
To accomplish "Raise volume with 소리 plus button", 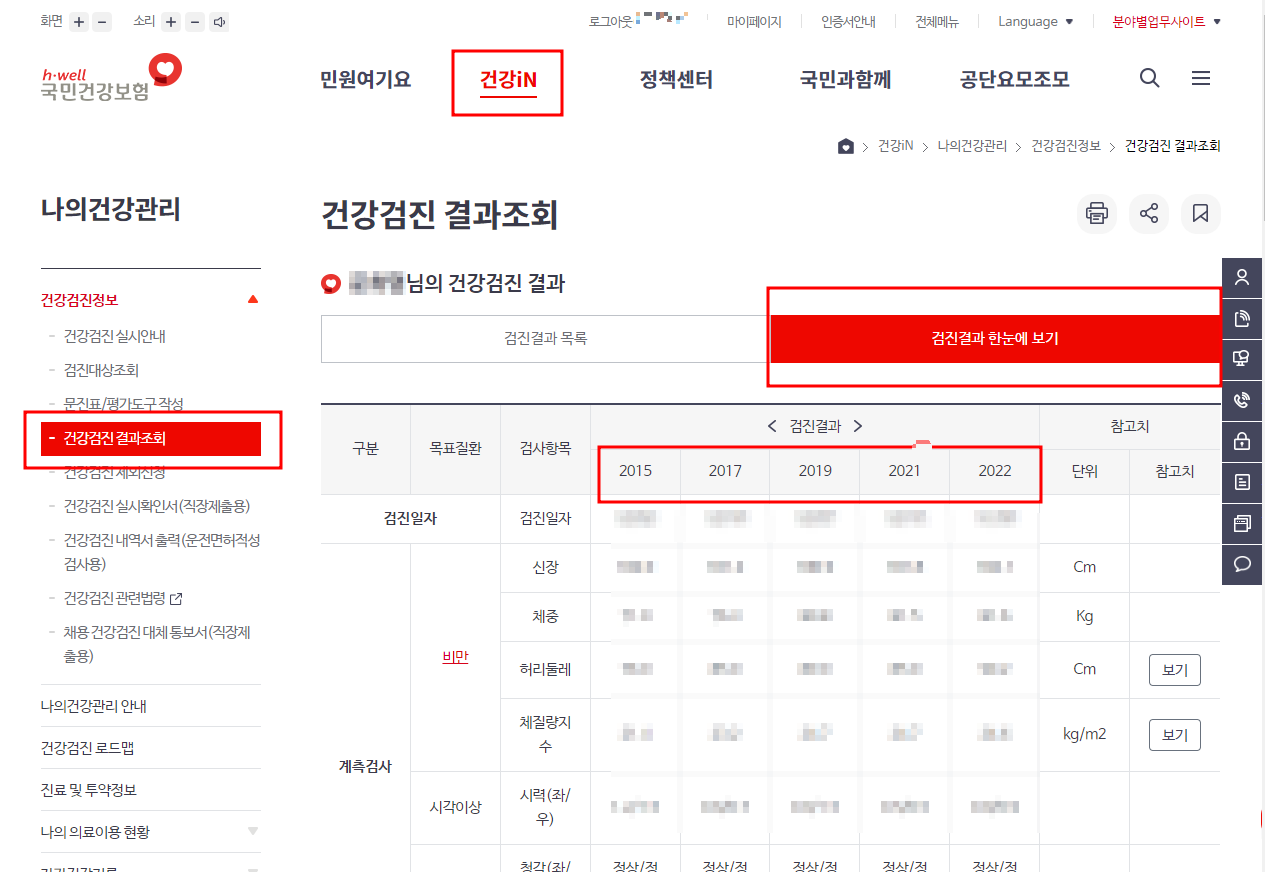I will (172, 22).
